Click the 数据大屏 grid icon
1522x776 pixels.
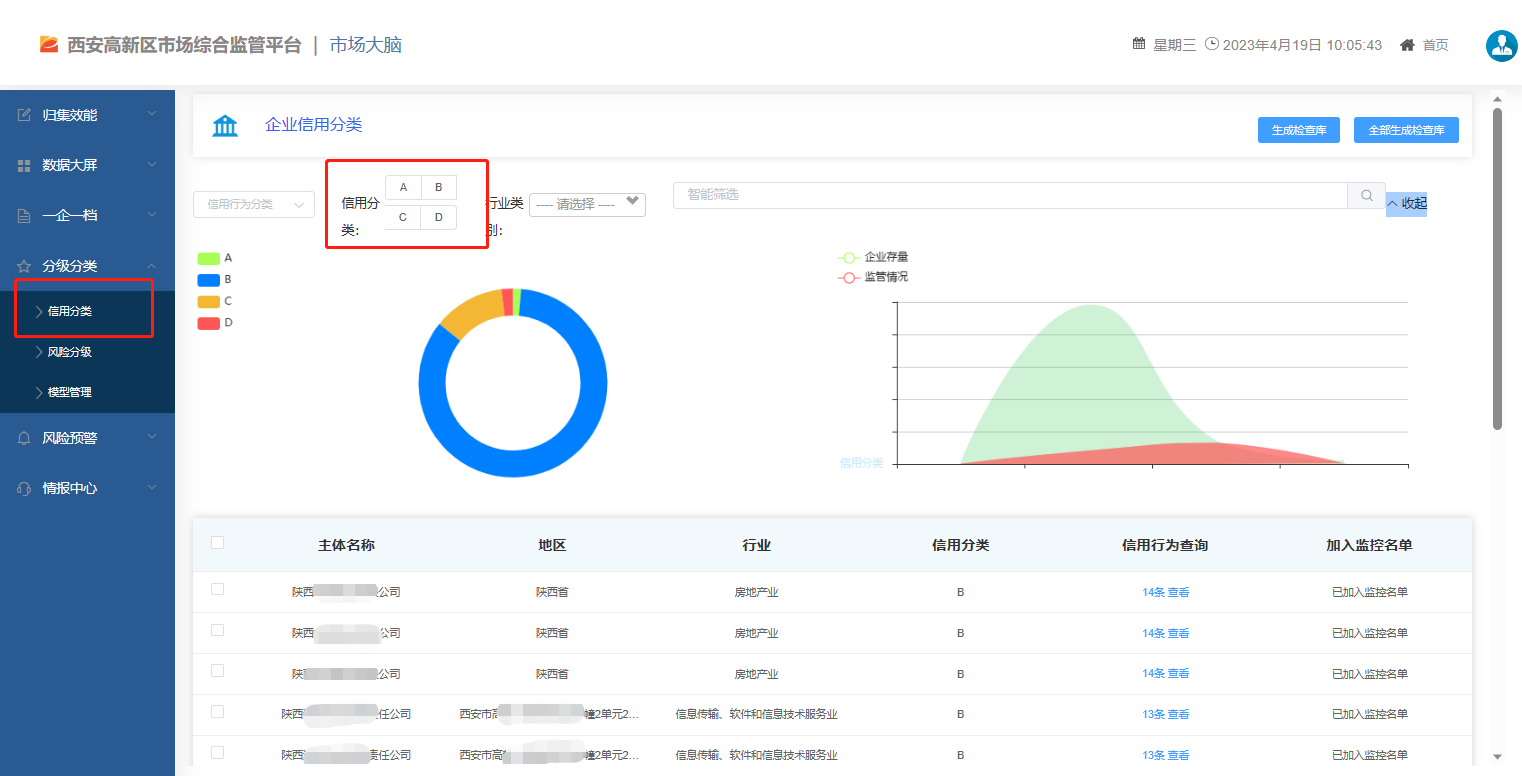[25, 165]
